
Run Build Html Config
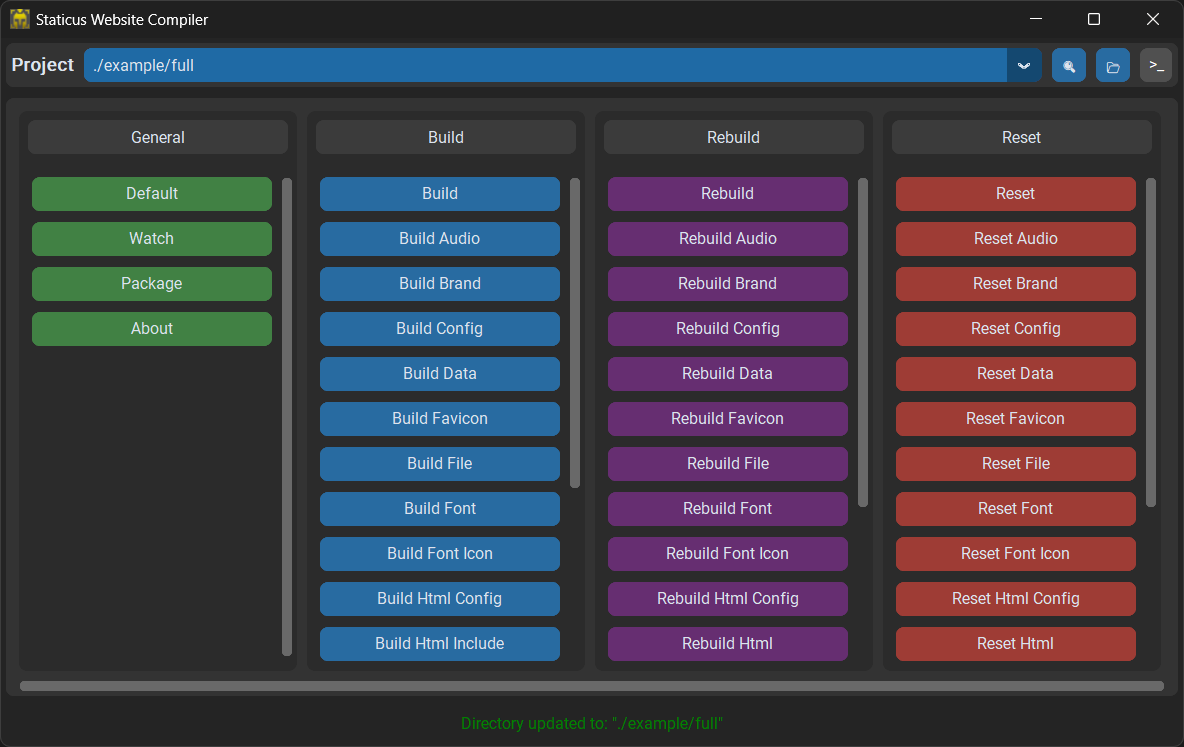point(439,599)
